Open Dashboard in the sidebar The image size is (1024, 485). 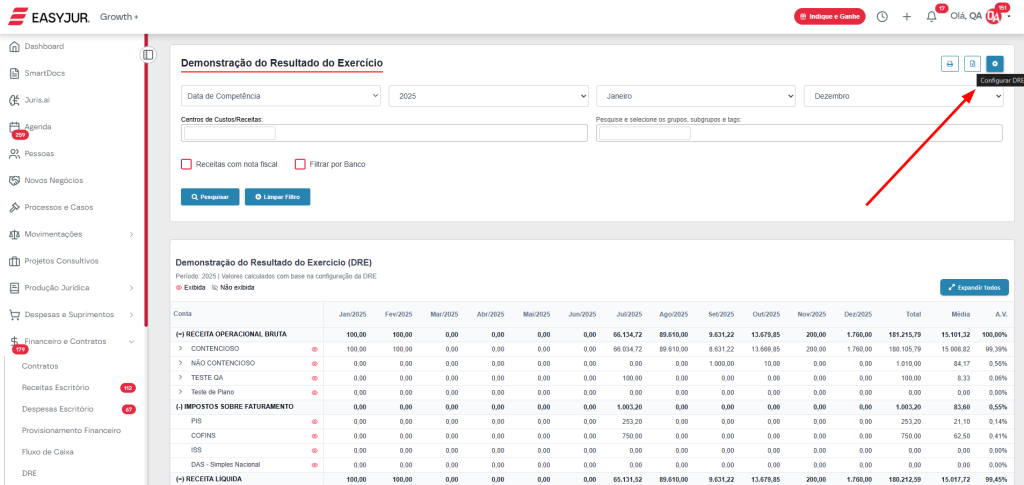[44, 46]
